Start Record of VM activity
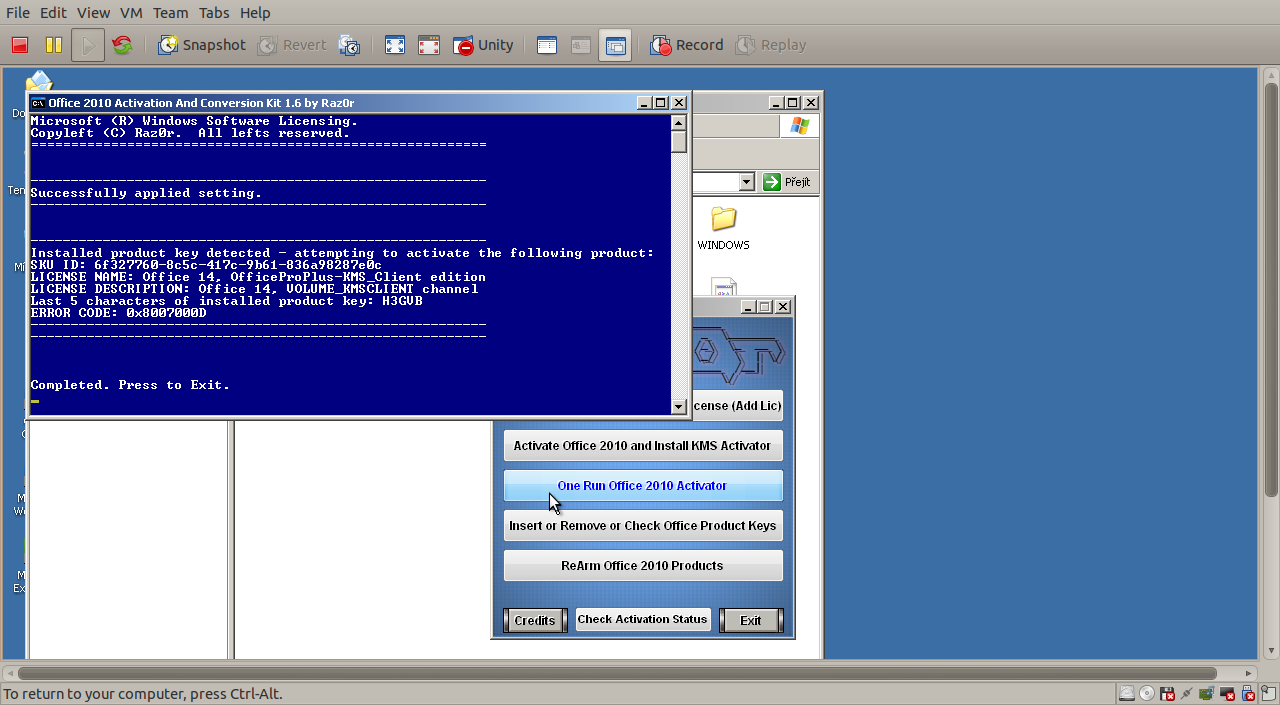The image size is (1280, 705). point(687,45)
